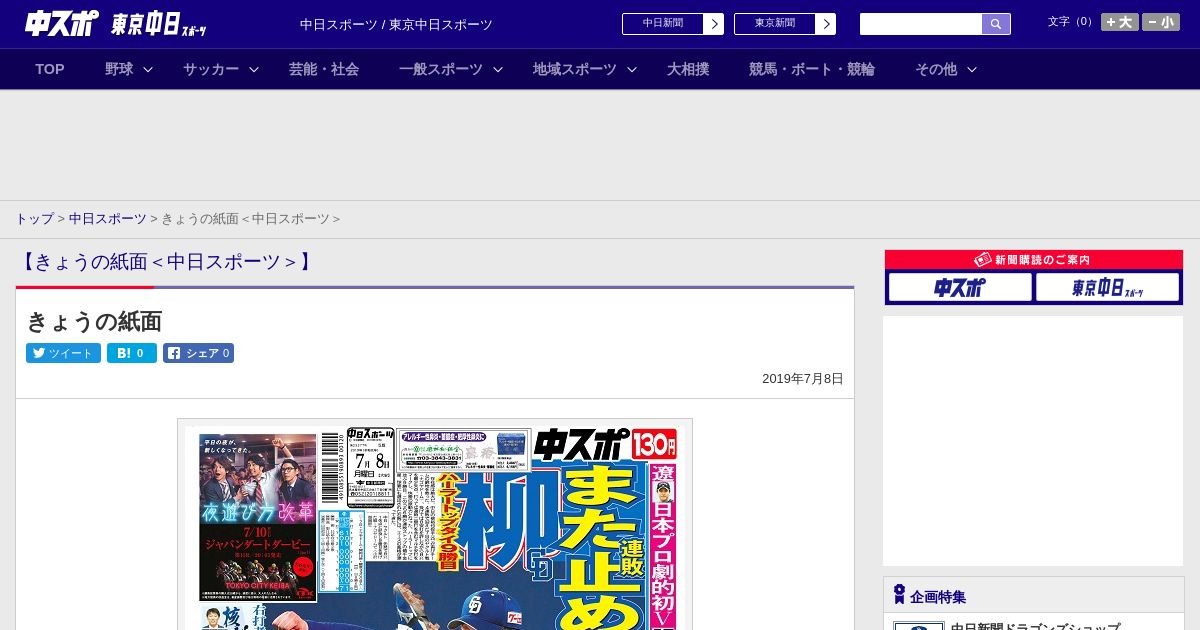Open the 一般スポーツ navigation menu
This screenshot has width=1200, height=630.
click(x=441, y=69)
